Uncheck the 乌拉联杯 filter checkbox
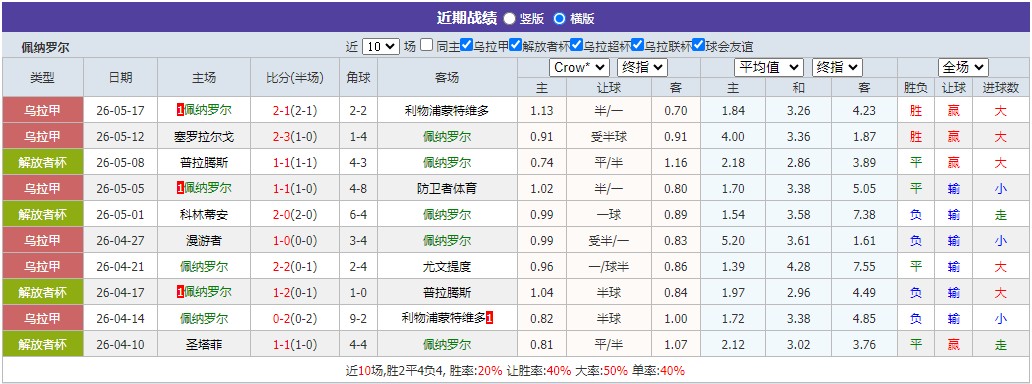This screenshot has width=1032, height=384. [638, 45]
